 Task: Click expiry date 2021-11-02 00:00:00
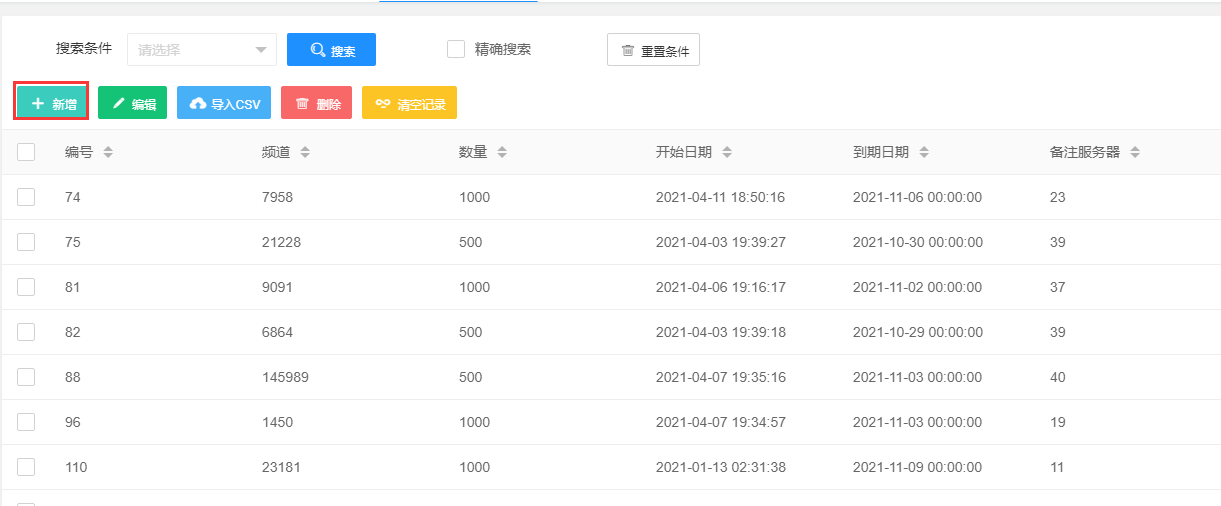pyautogui.click(x=918, y=287)
